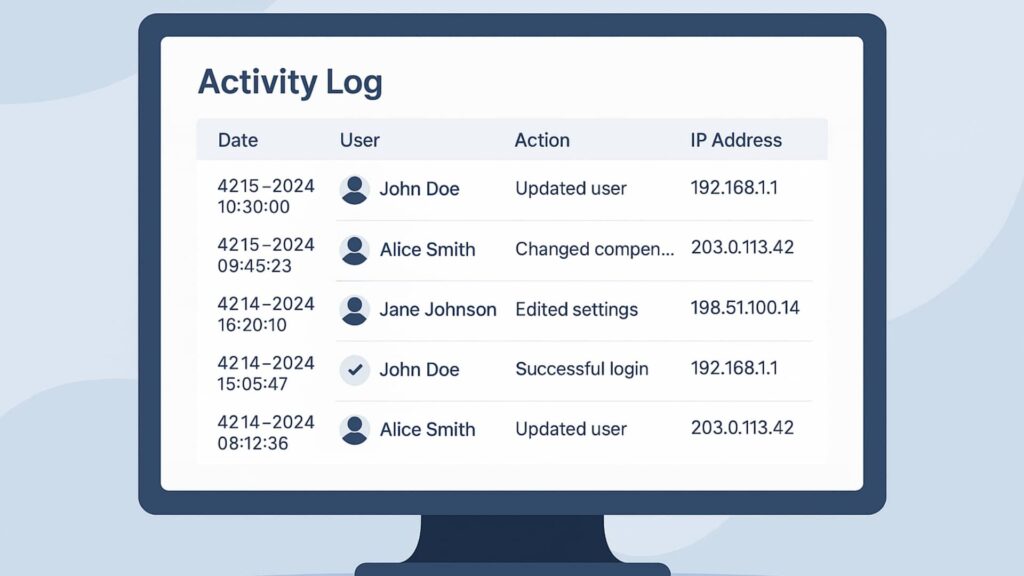Select the Action column header
Image resolution: width=1024 pixels, height=576 pixels.
542,140
